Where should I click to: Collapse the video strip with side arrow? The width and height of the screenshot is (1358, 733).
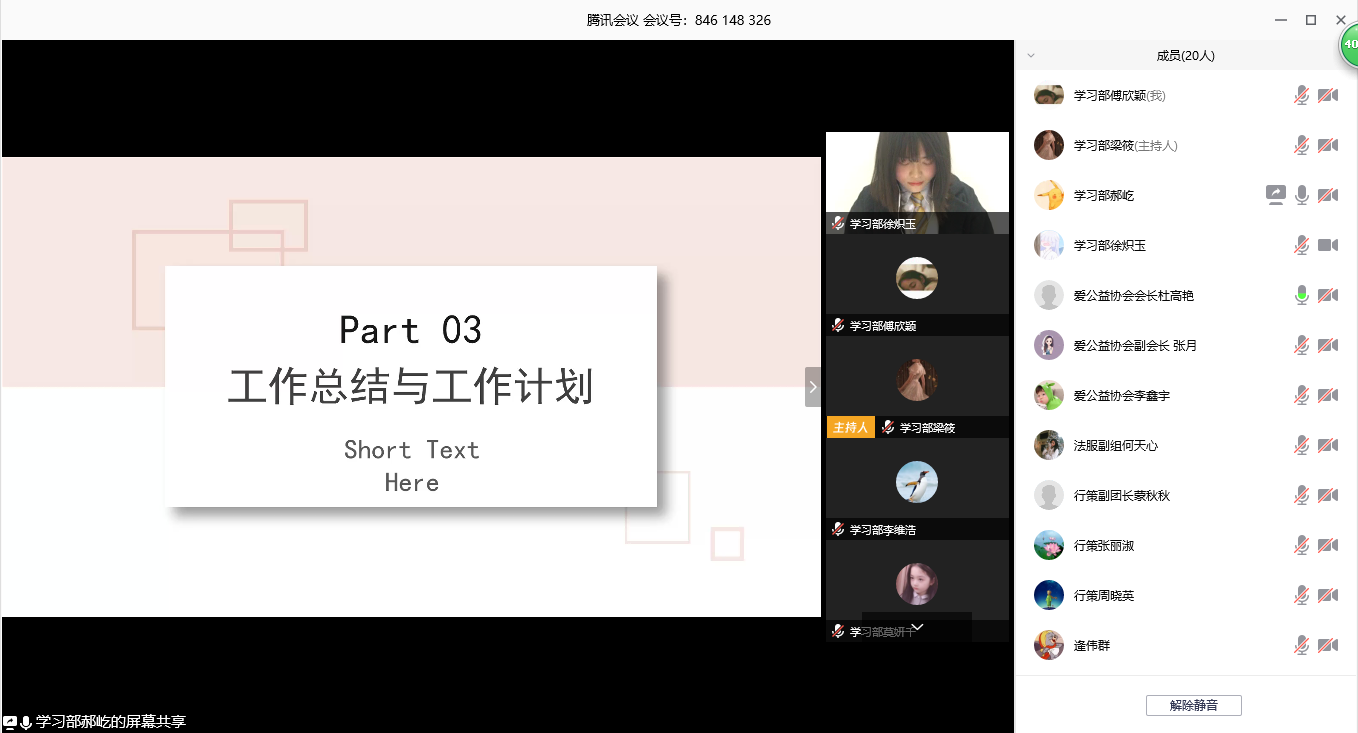point(813,387)
